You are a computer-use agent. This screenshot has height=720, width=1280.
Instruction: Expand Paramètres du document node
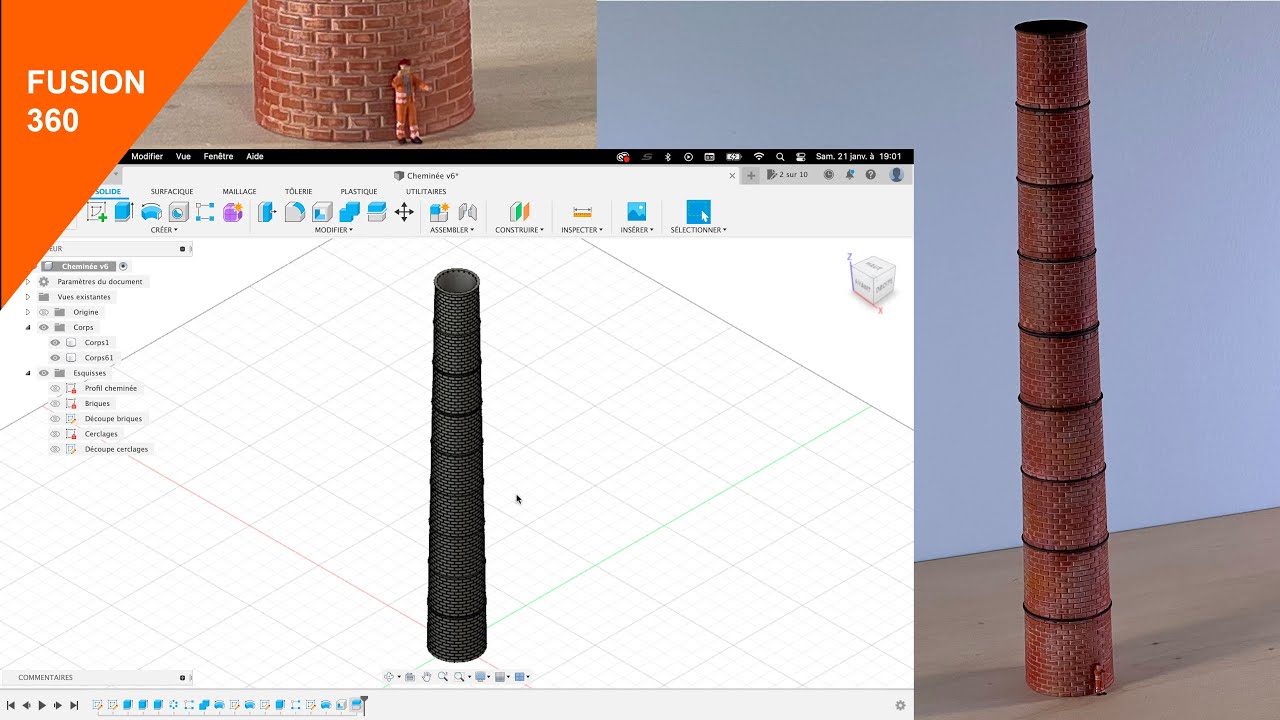point(28,282)
